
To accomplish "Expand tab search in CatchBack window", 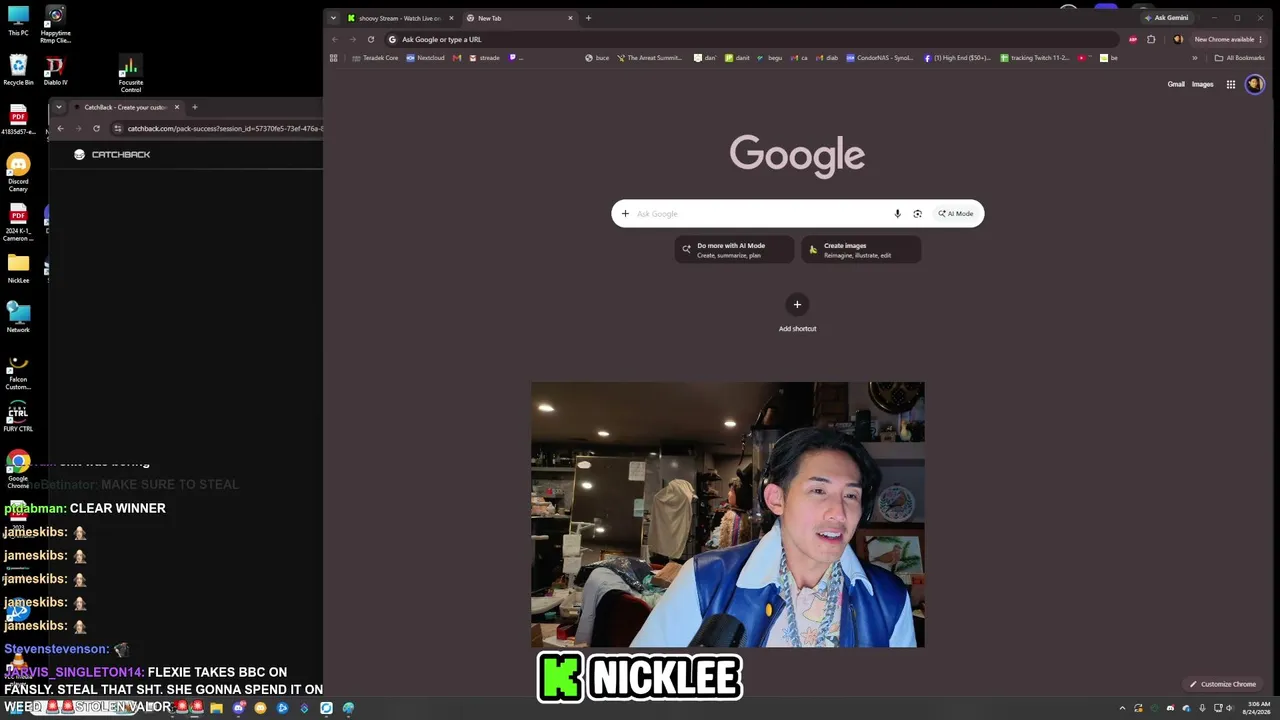I will point(59,107).
